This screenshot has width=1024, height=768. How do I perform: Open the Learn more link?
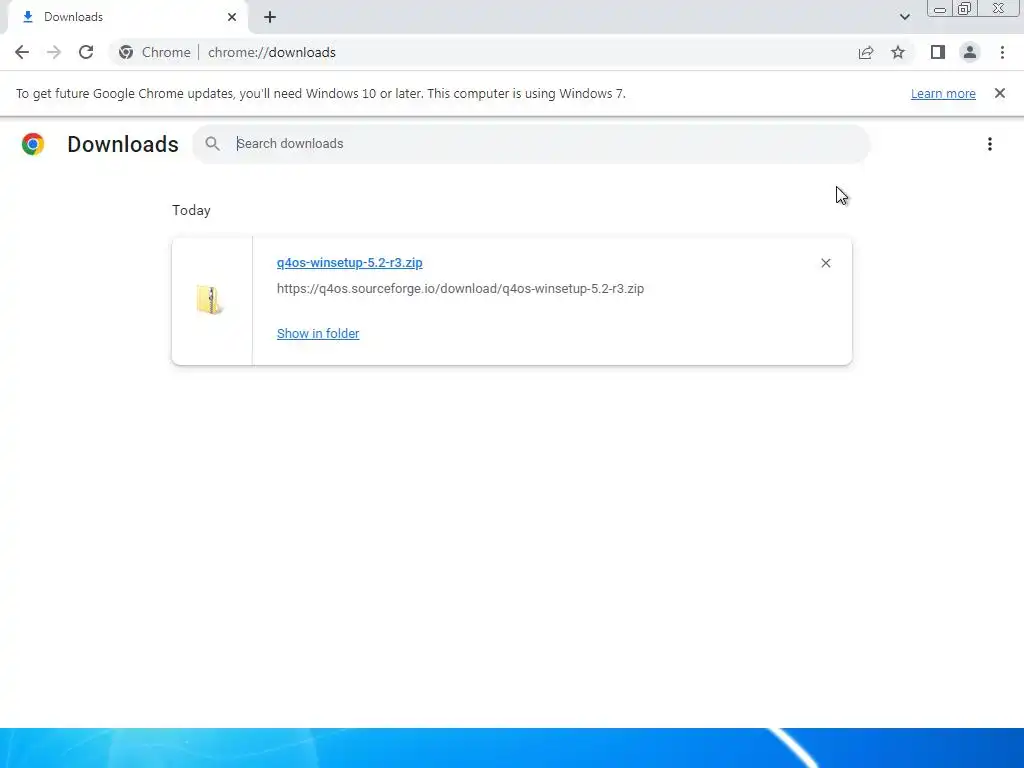(943, 93)
